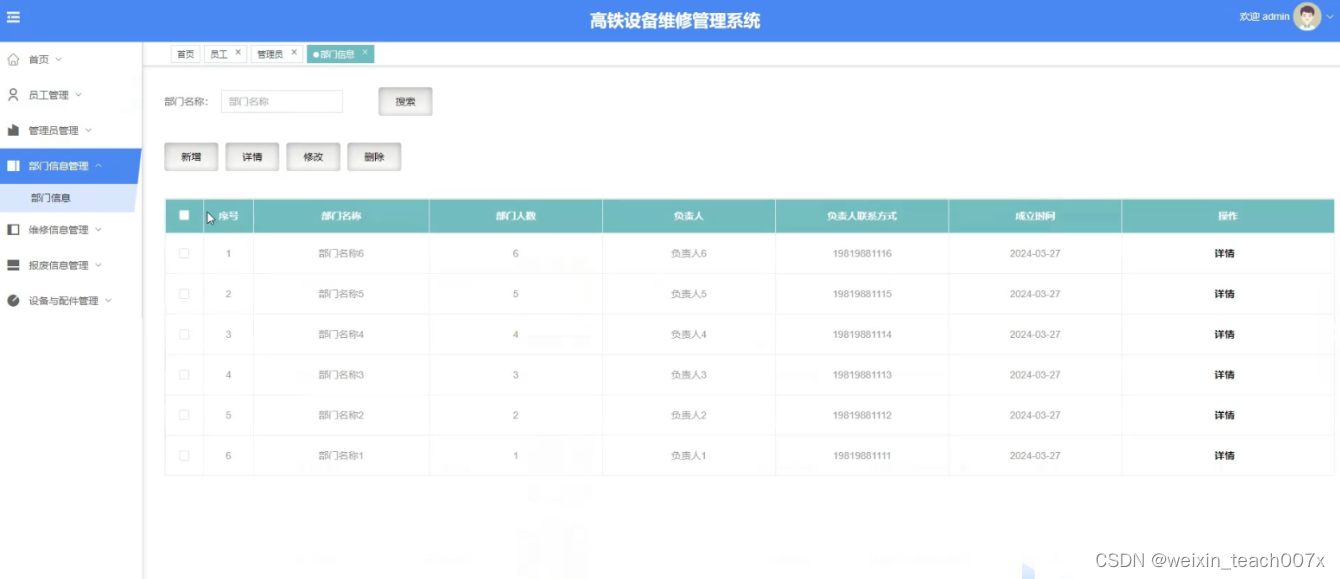
Task: Switch to the 首页 tab
Action: point(185,54)
